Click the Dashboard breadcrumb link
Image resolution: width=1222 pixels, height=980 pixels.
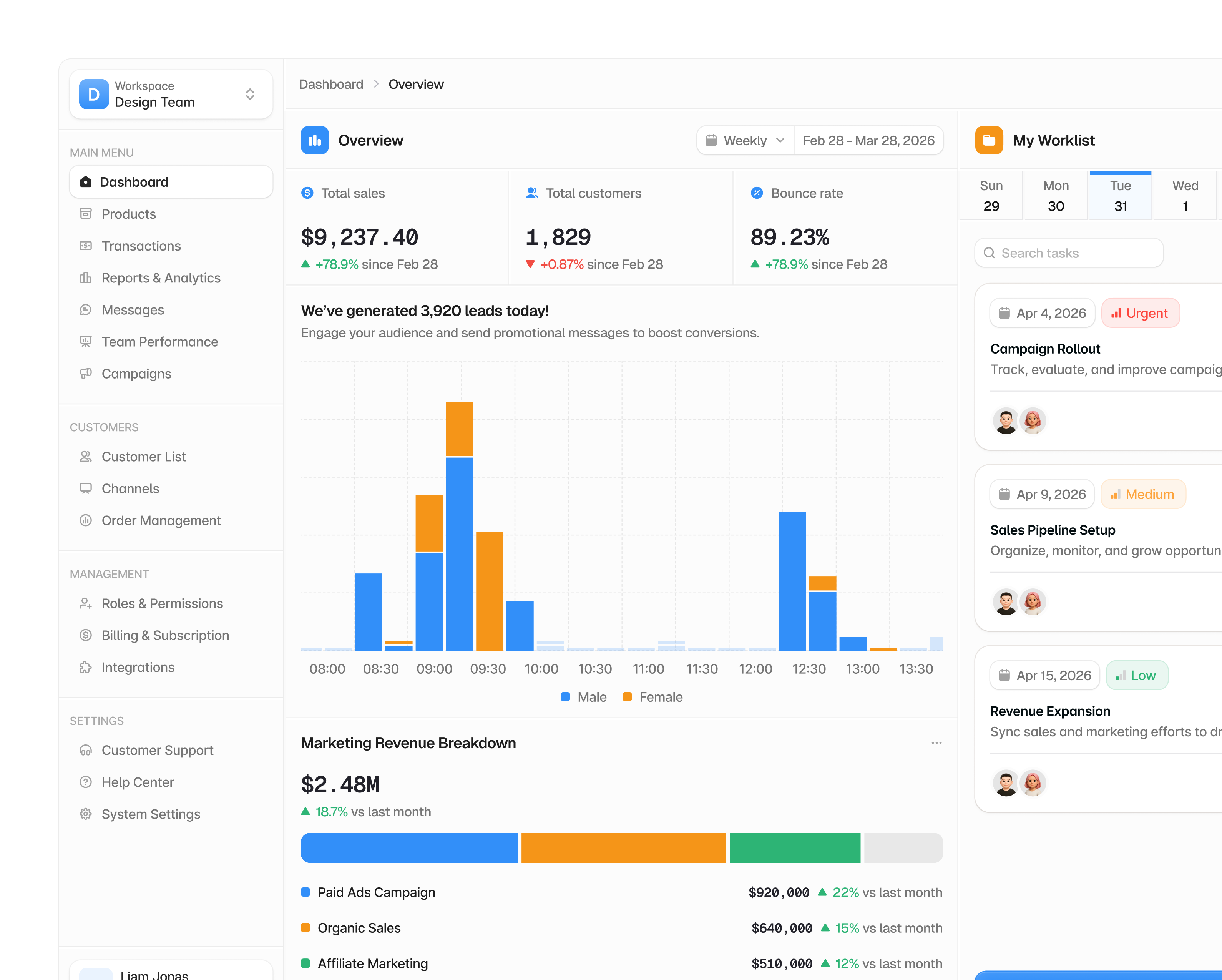click(331, 85)
